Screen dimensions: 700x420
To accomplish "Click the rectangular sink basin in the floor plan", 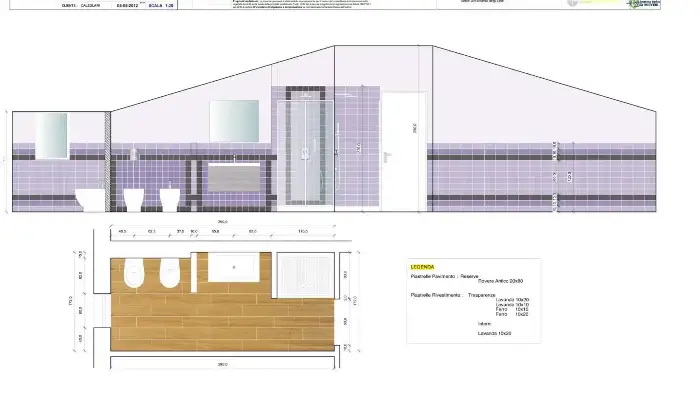I will [x=234, y=267].
